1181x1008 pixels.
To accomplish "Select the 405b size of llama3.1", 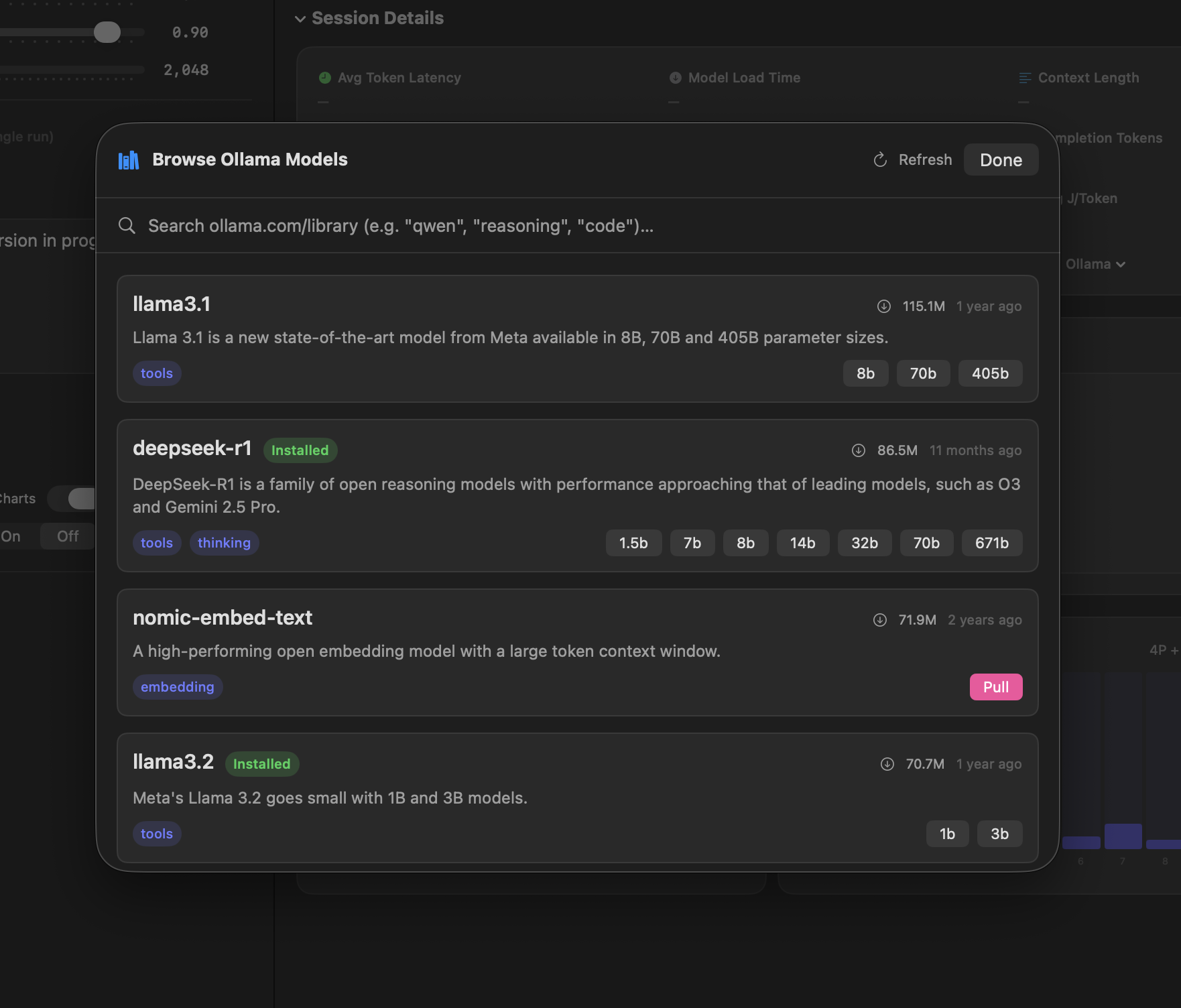I will (x=991, y=373).
